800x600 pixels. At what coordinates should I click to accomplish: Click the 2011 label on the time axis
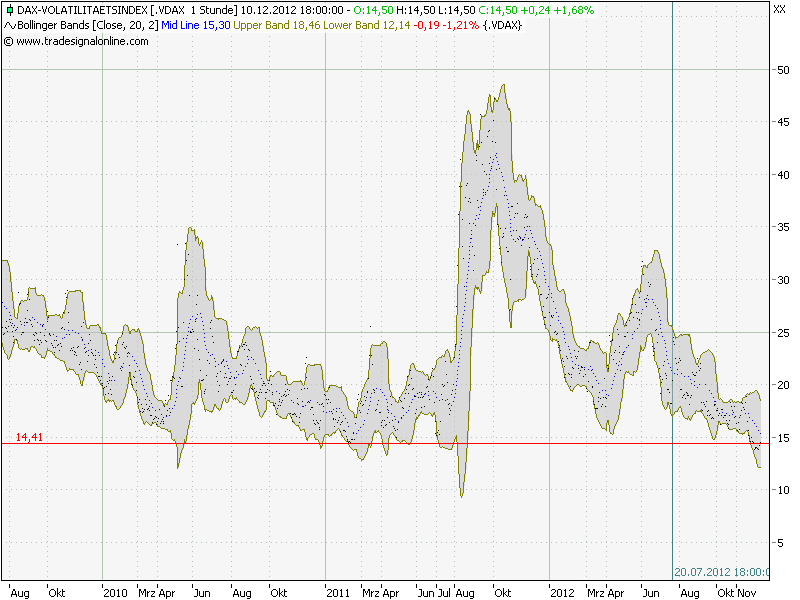click(x=338, y=593)
